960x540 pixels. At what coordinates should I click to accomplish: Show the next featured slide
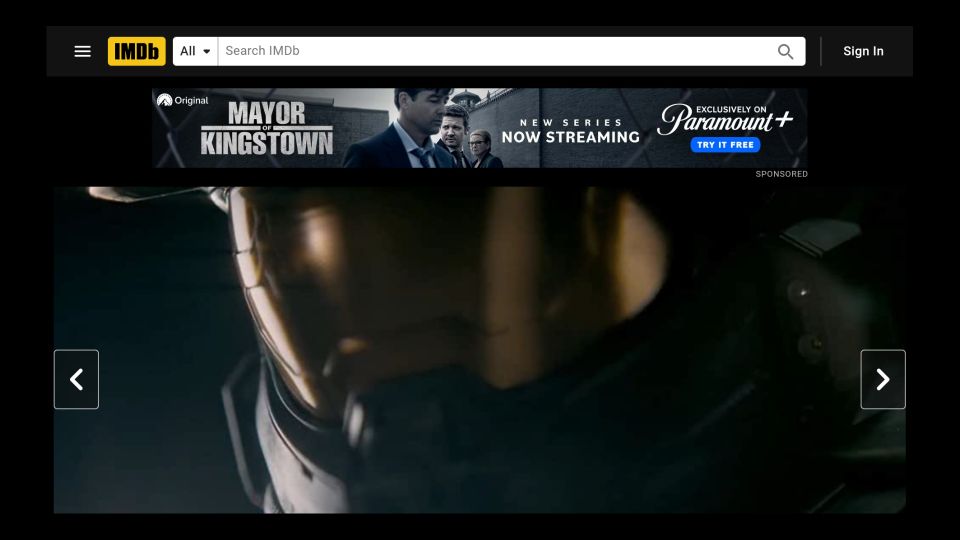click(x=883, y=380)
